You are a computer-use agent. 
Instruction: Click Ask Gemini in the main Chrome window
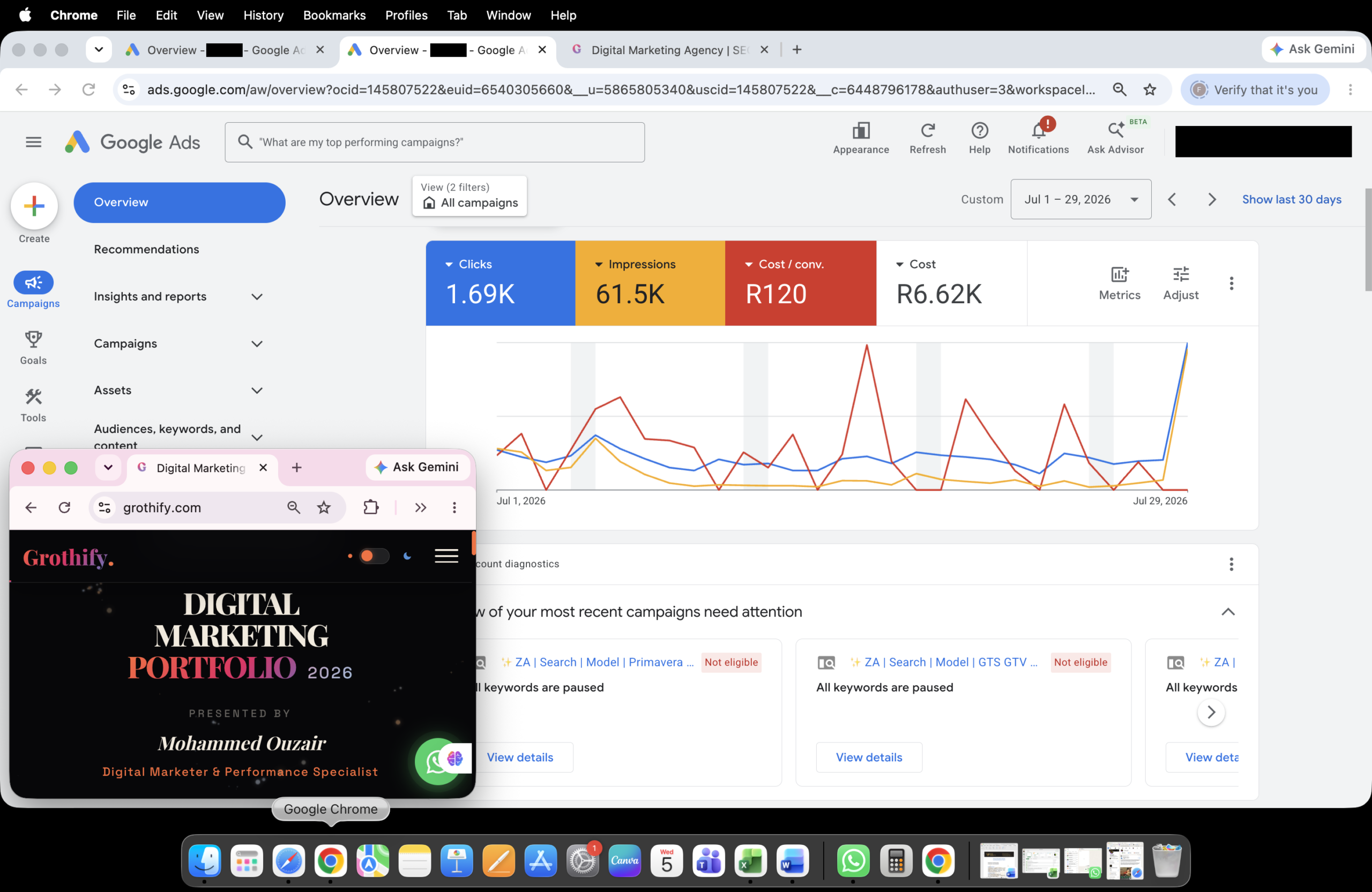coord(1313,49)
